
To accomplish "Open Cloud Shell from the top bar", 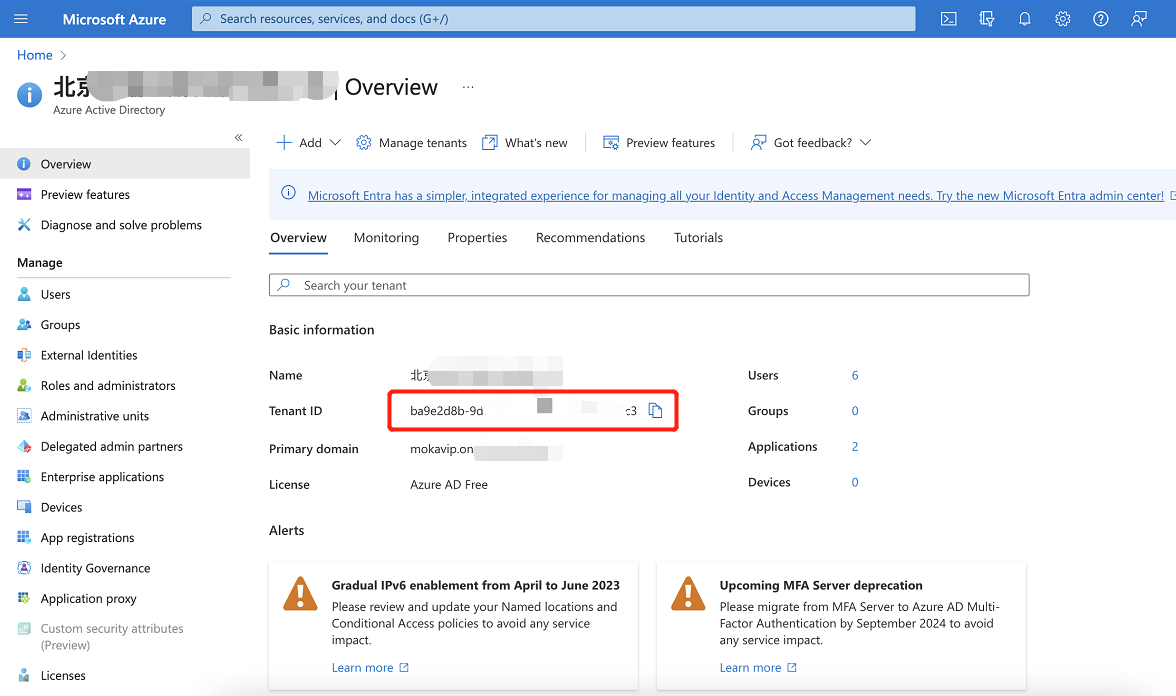I will (x=949, y=19).
